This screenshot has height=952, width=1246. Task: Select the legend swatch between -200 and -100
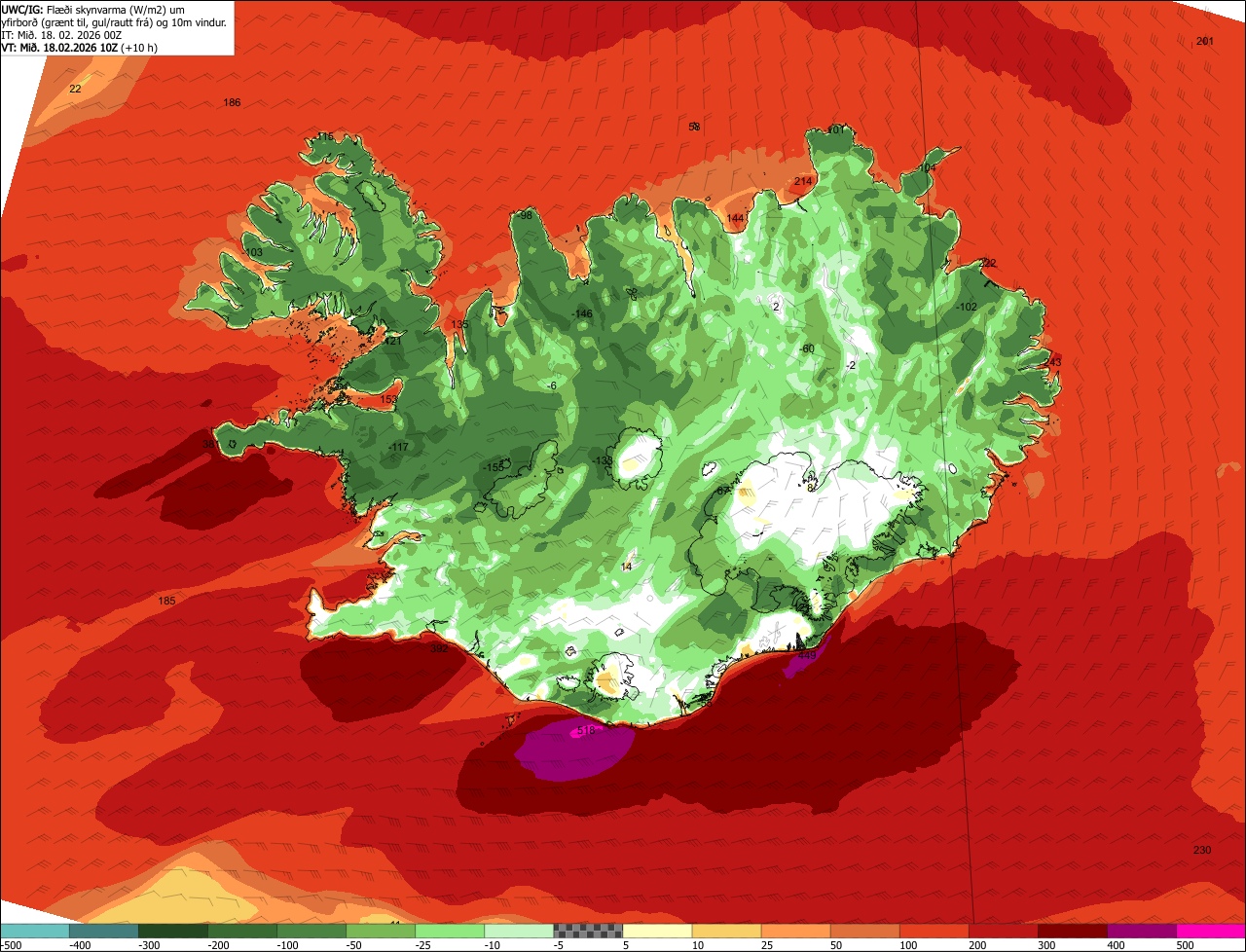point(241,931)
